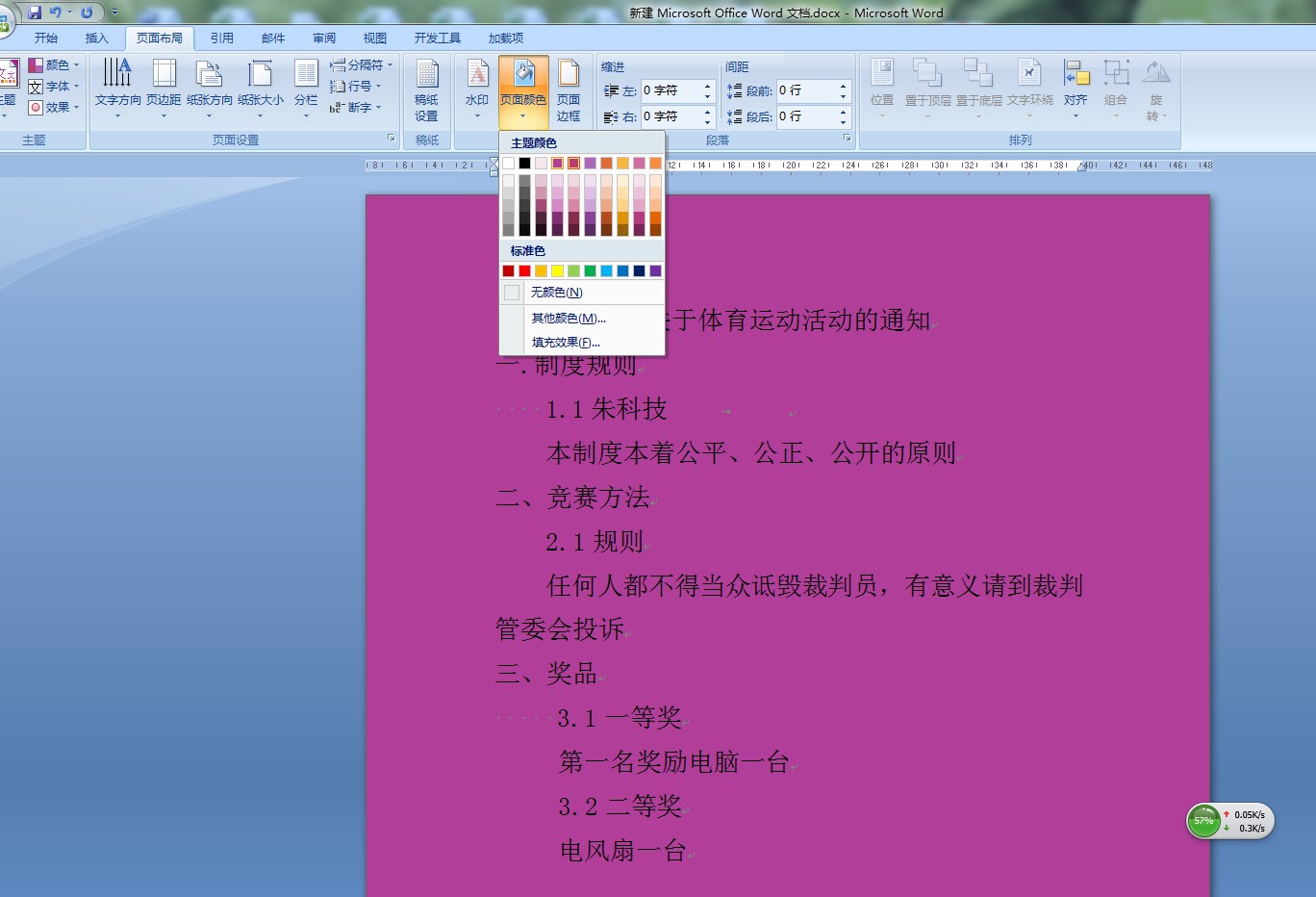Click the 组合 group tool
This screenshot has width=1316, height=897.
pyautogui.click(x=1116, y=89)
